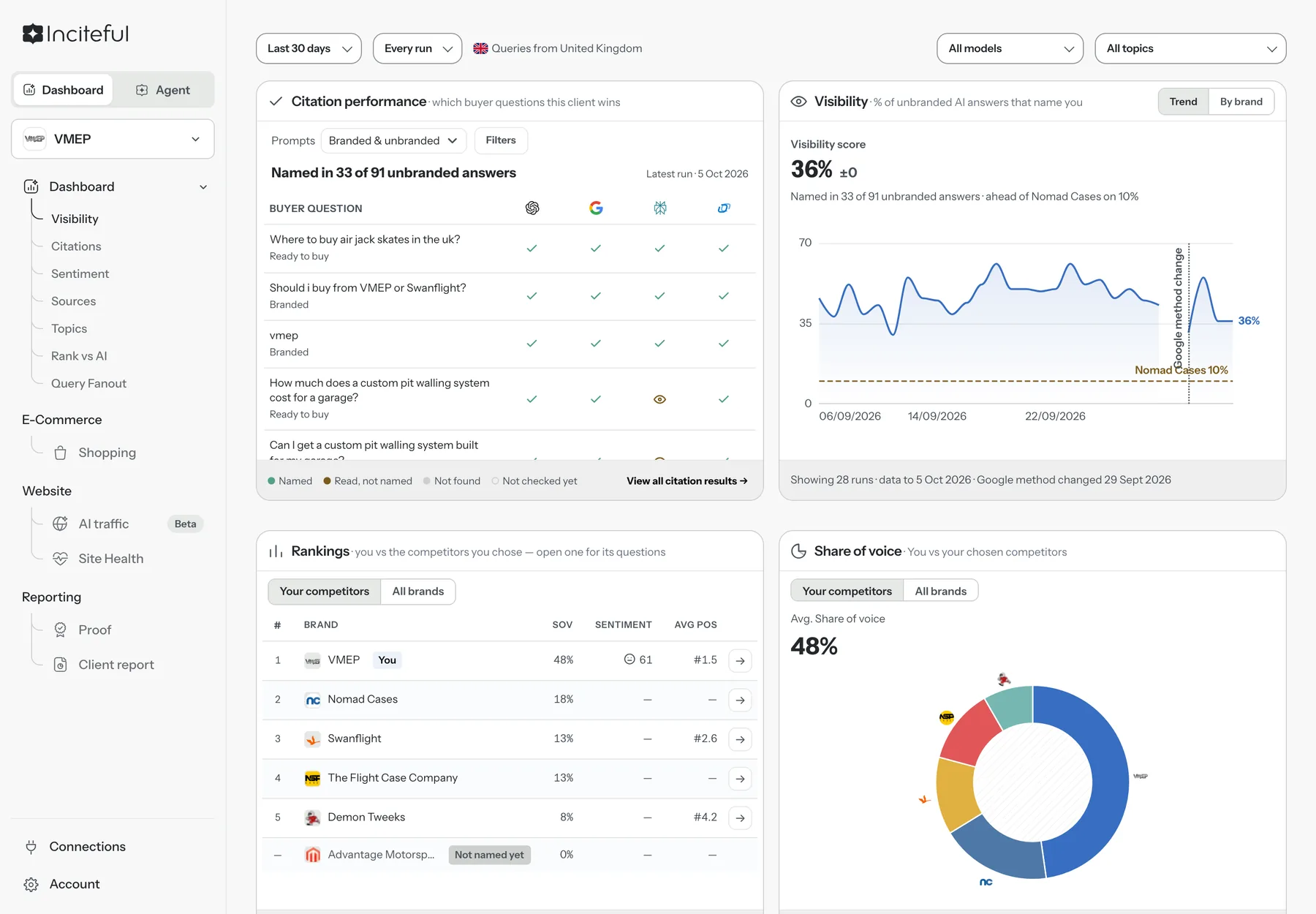Open View all citation results link
Image resolution: width=1316 pixels, height=914 pixels.
687,481
